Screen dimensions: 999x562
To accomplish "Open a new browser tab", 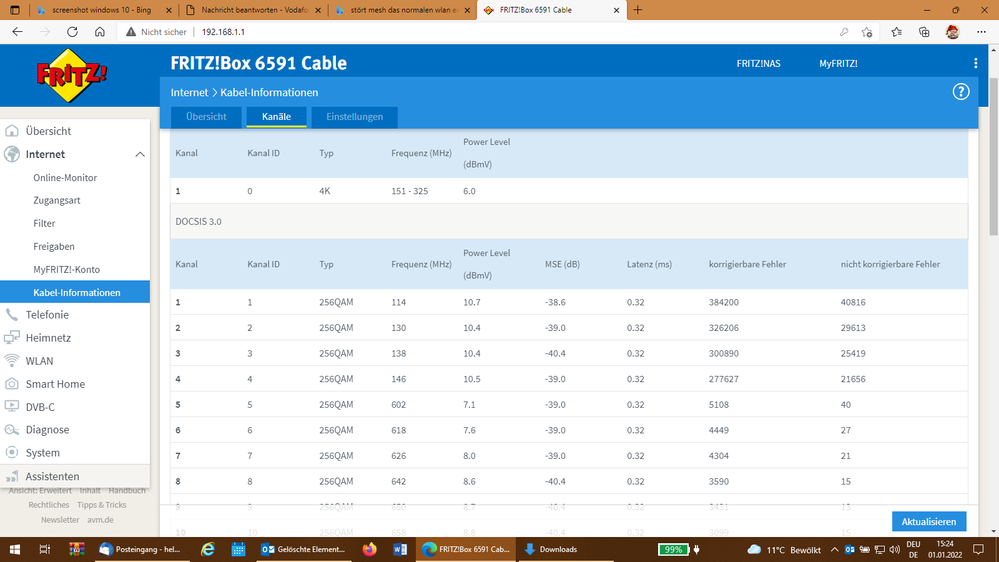I will pyautogui.click(x=638, y=10).
